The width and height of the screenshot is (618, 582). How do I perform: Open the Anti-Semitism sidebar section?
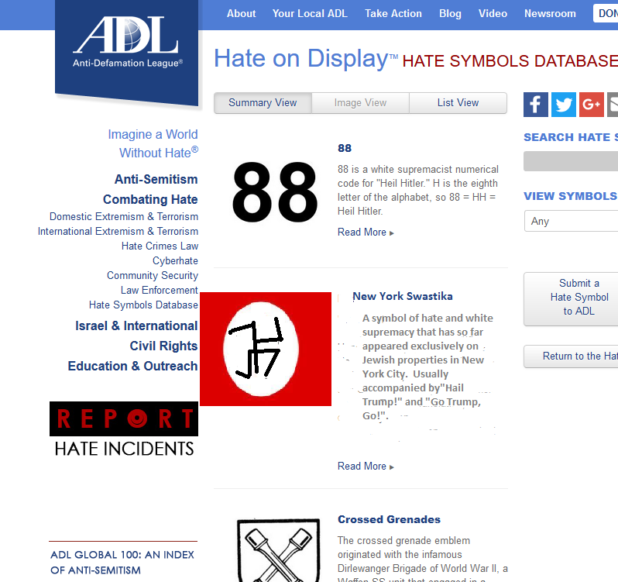click(156, 179)
